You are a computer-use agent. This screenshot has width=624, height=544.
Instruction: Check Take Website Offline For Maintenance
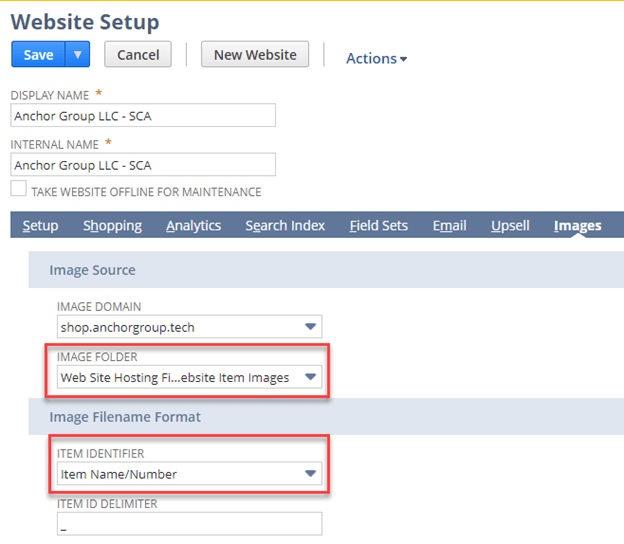tap(19, 189)
